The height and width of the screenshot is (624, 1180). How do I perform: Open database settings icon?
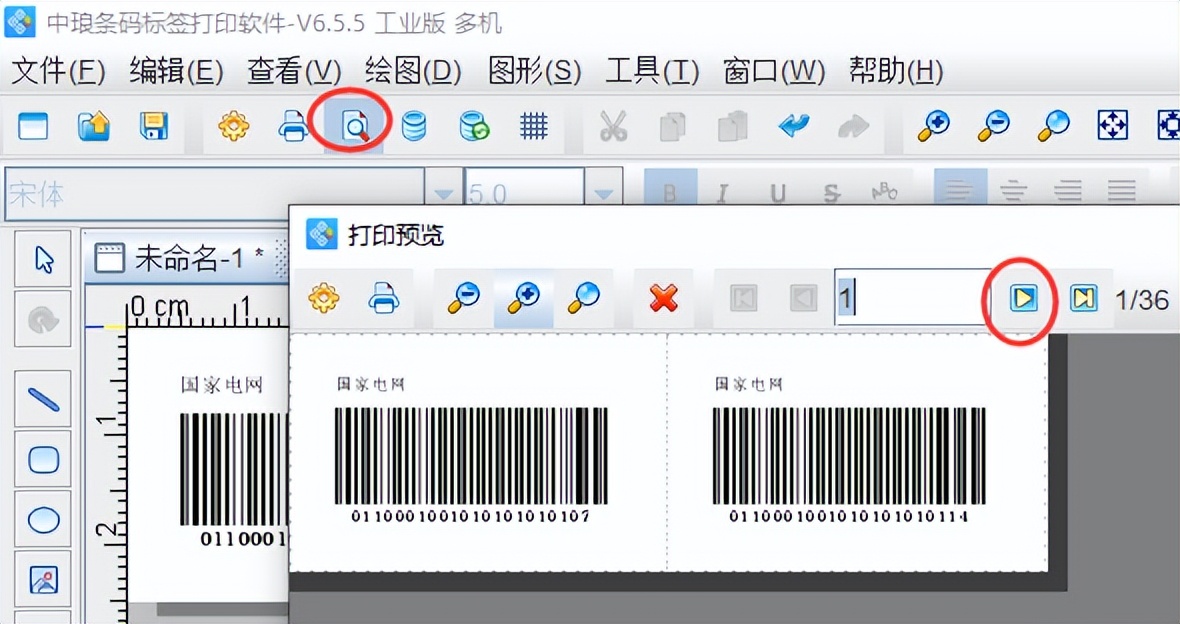414,126
